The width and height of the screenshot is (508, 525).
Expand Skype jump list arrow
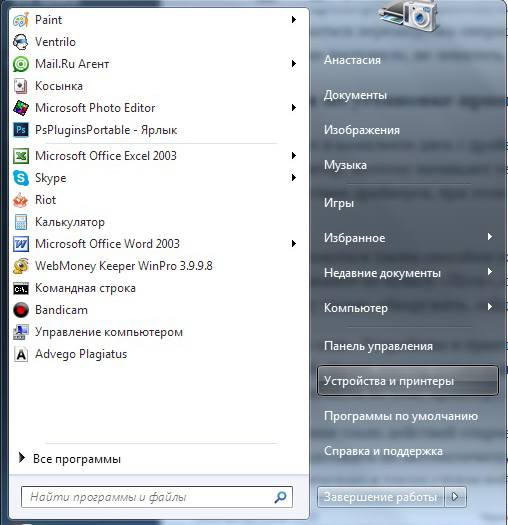(294, 177)
